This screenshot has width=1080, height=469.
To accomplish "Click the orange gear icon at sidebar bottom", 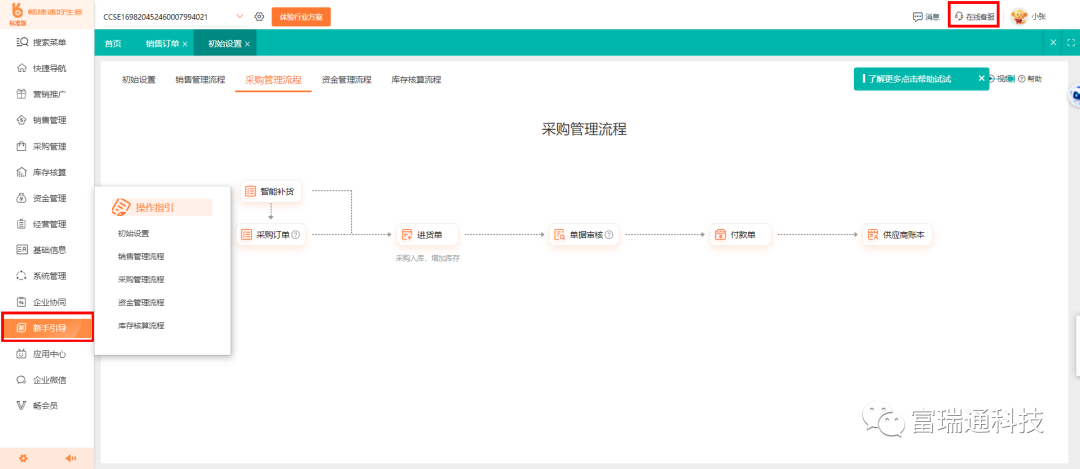I will pyautogui.click(x=23, y=458).
